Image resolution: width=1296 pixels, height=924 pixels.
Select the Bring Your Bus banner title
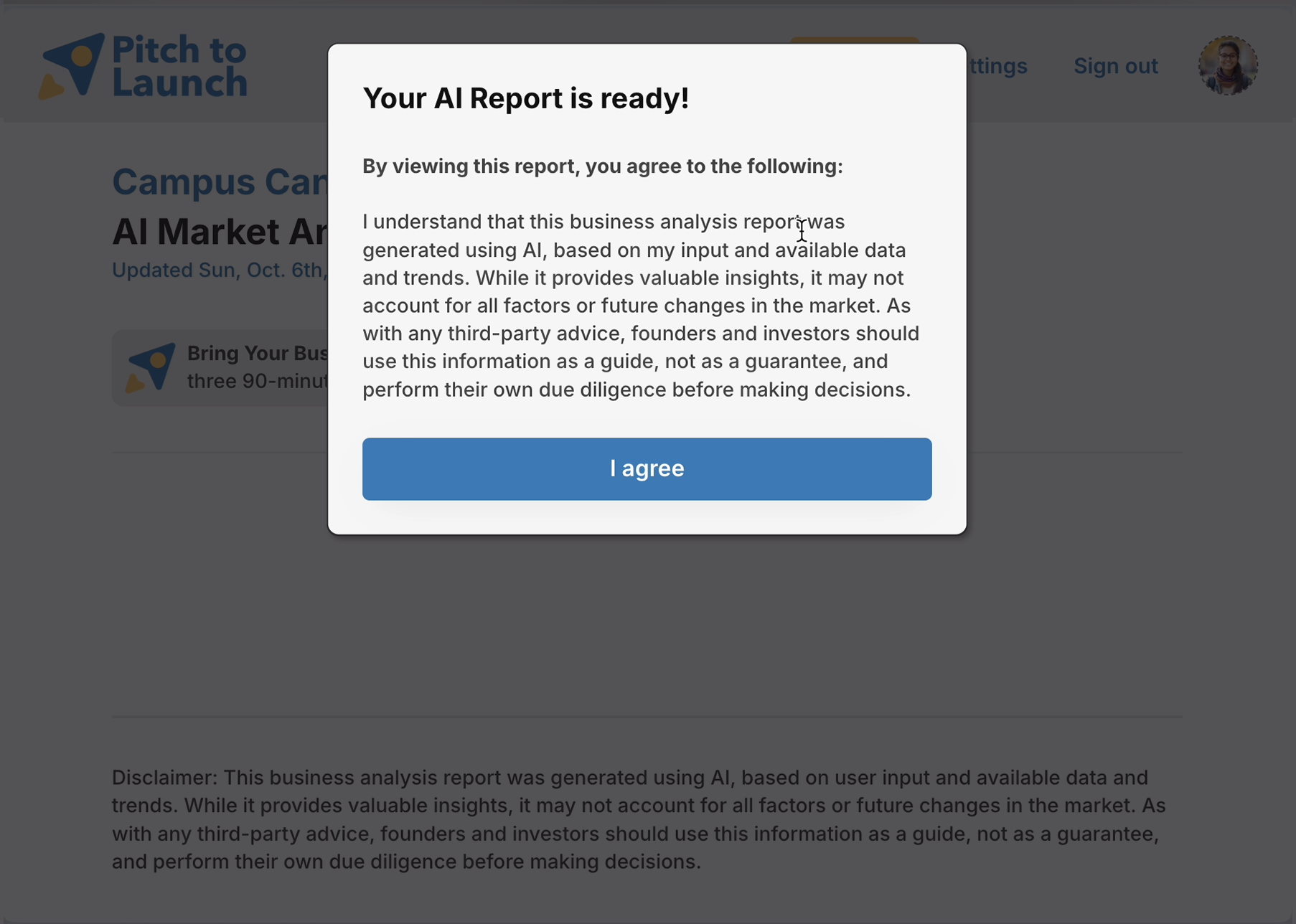257,353
